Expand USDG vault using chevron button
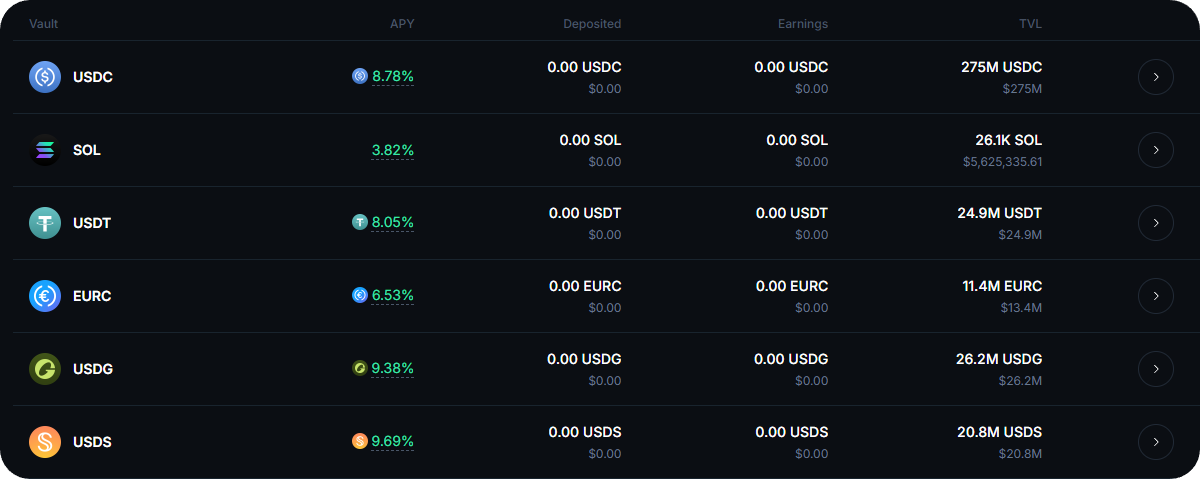The height and width of the screenshot is (479, 1200). coord(1155,369)
